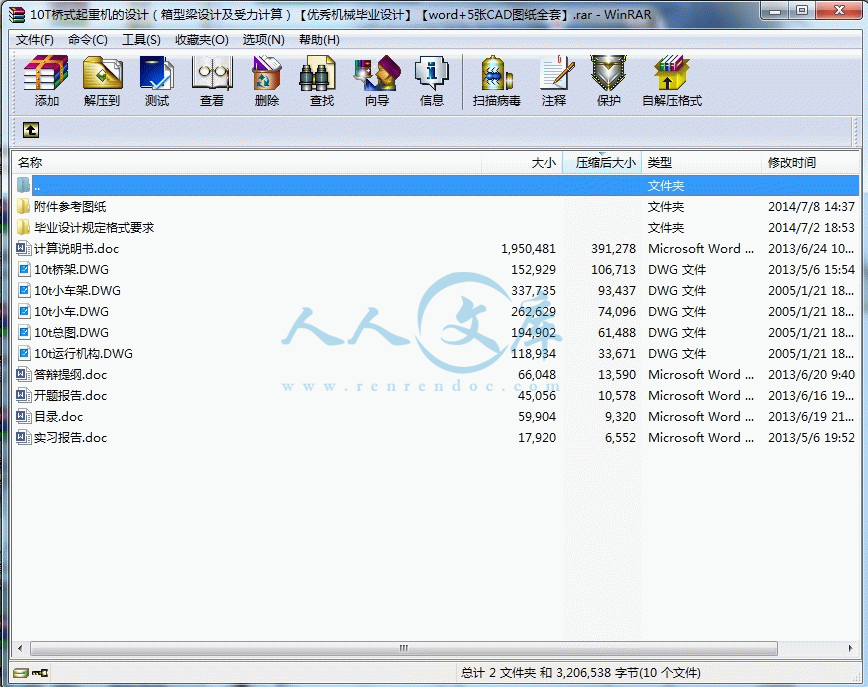Screen dimensions: 868x687
Task: Click Word icon of 实习报告.doc
Action: coord(23,438)
